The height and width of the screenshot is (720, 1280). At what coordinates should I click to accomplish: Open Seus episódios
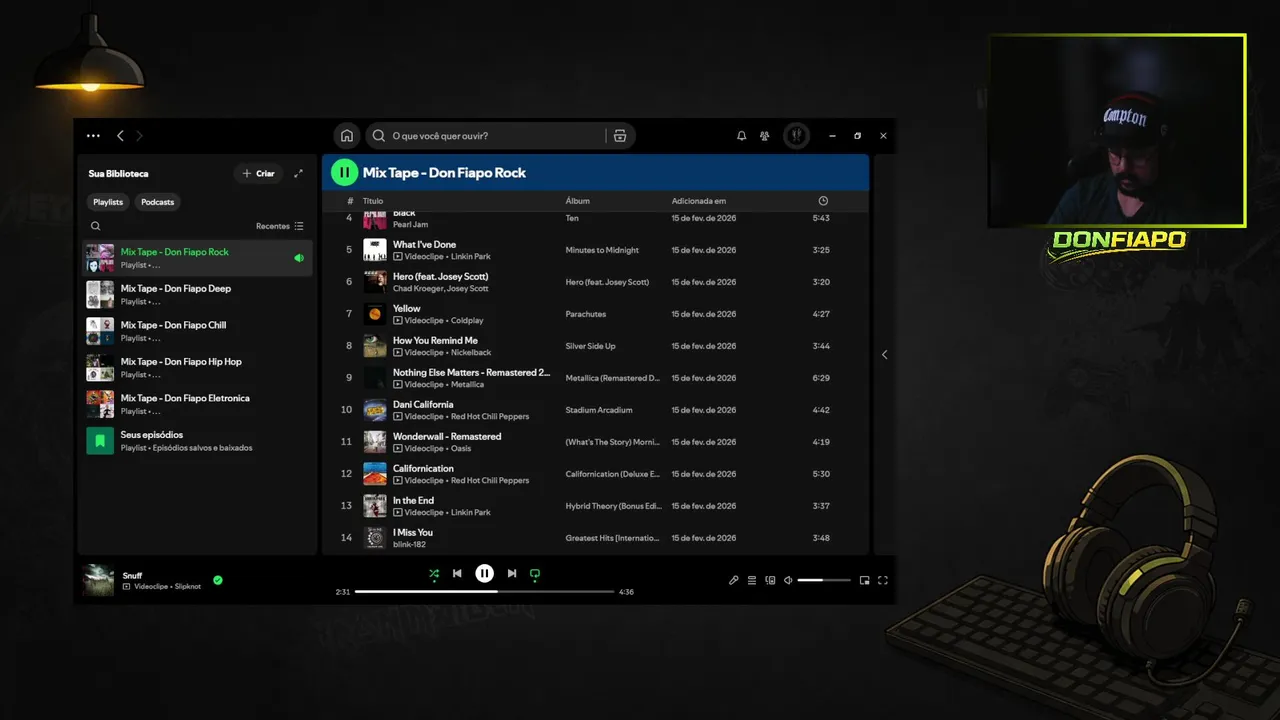point(197,441)
